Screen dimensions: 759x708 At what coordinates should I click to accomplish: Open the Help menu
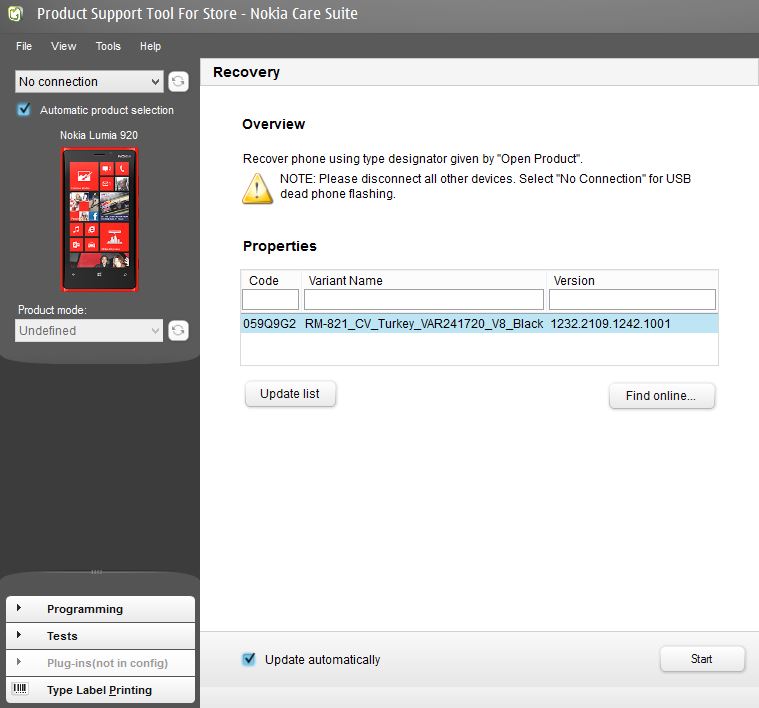(x=150, y=46)
